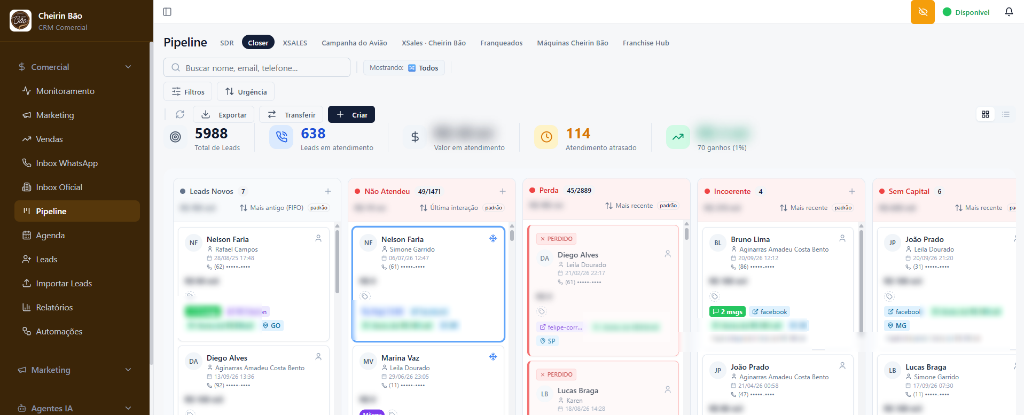Click the Valor em atendimento dollar icon
Screen dimensions: 1024x415
click(x=415, y=137)
